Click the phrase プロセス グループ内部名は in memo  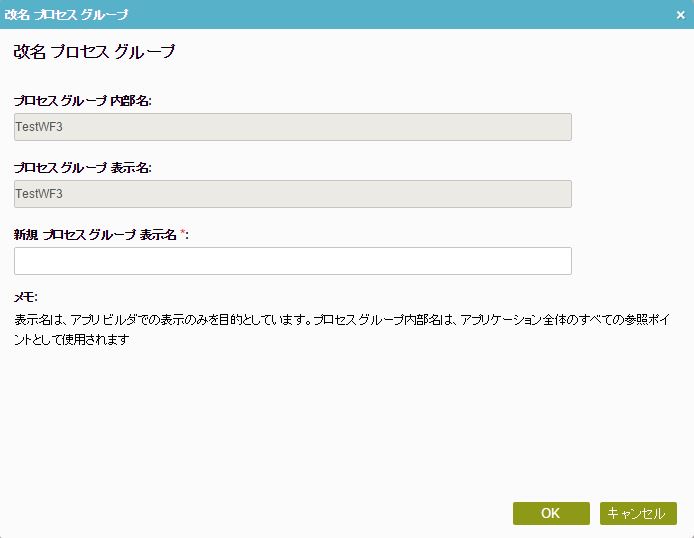[384, 319]
